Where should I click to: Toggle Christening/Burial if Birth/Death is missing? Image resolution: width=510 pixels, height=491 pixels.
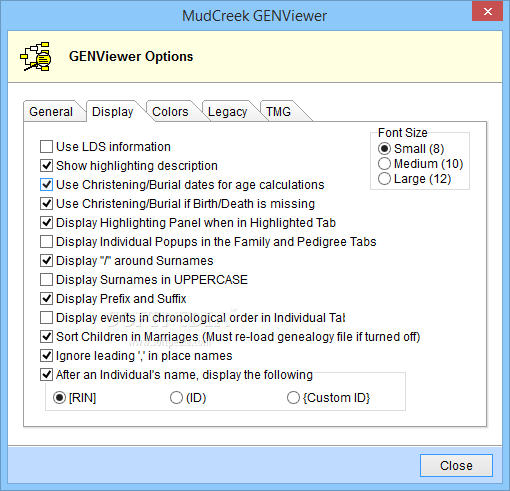[x=46, y=204]
